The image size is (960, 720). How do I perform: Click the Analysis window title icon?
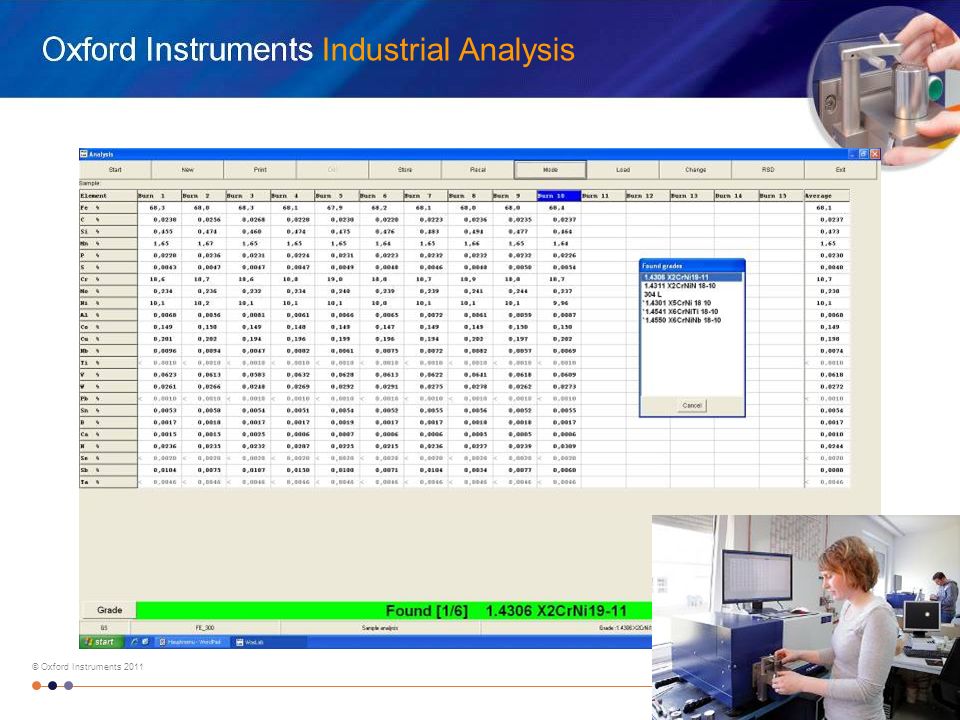[84, 154]
